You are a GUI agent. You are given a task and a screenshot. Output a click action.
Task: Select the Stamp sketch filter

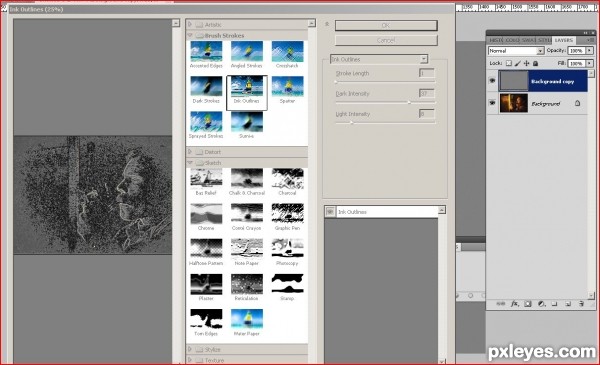tap(287, 284)
